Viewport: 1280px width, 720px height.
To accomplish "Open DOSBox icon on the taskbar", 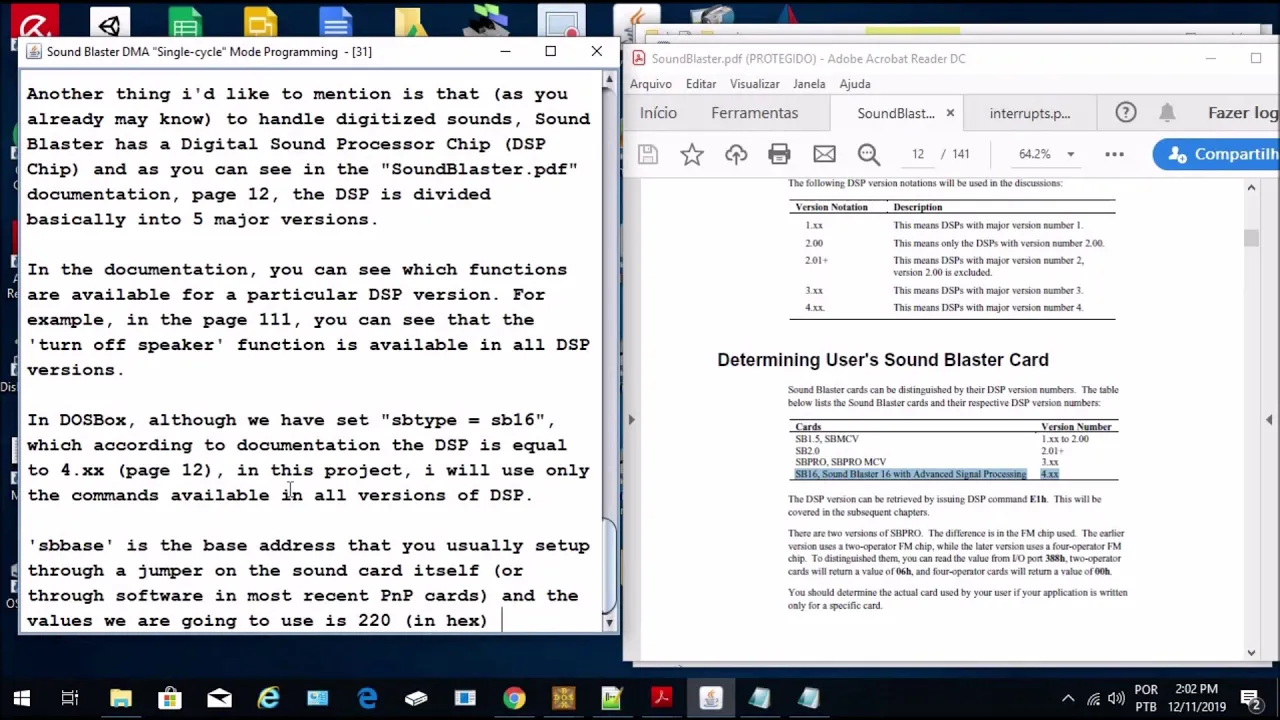I will (x=563, y=698).
